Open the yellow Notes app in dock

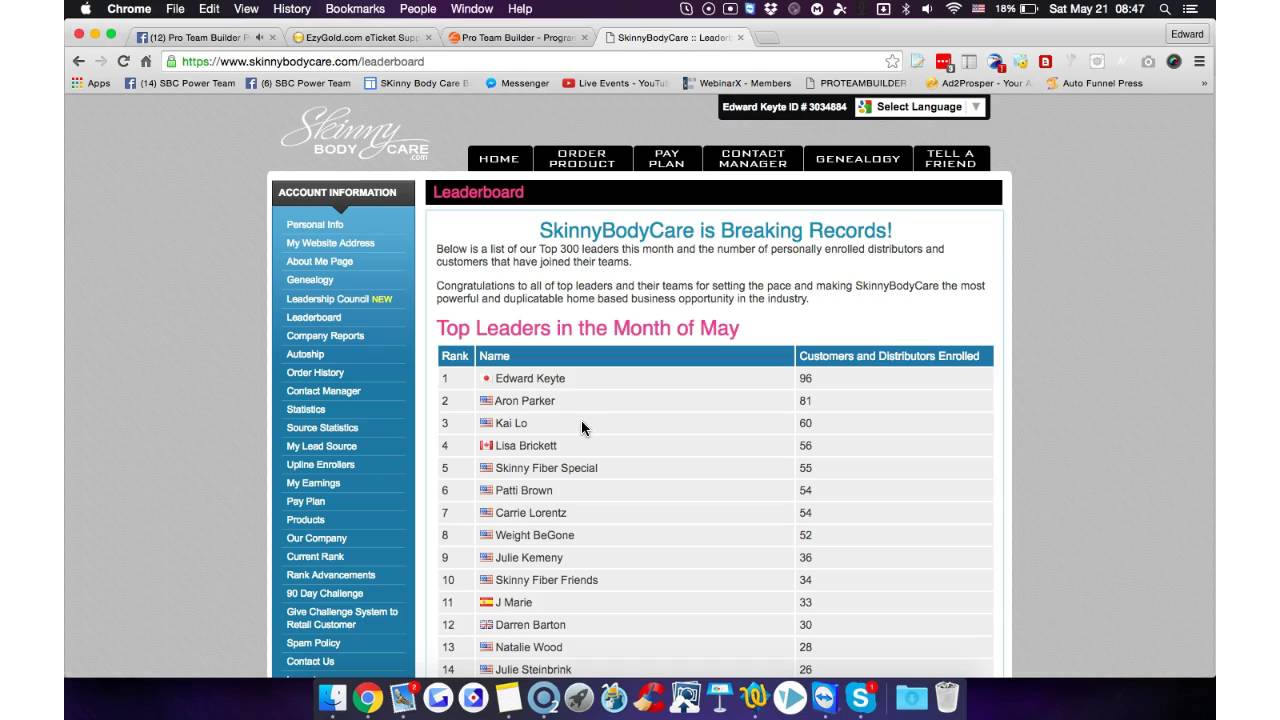click(x=508, y=697)
